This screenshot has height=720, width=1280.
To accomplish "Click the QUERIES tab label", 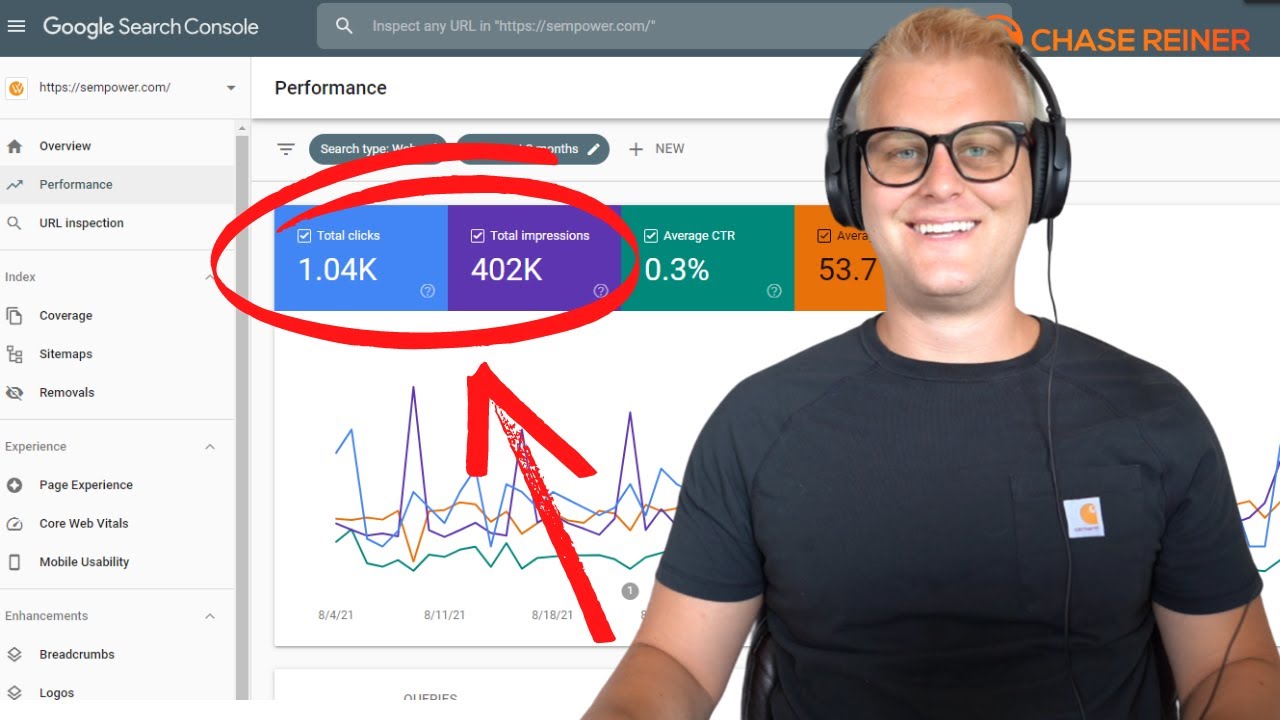I will (x=430, y=697).
